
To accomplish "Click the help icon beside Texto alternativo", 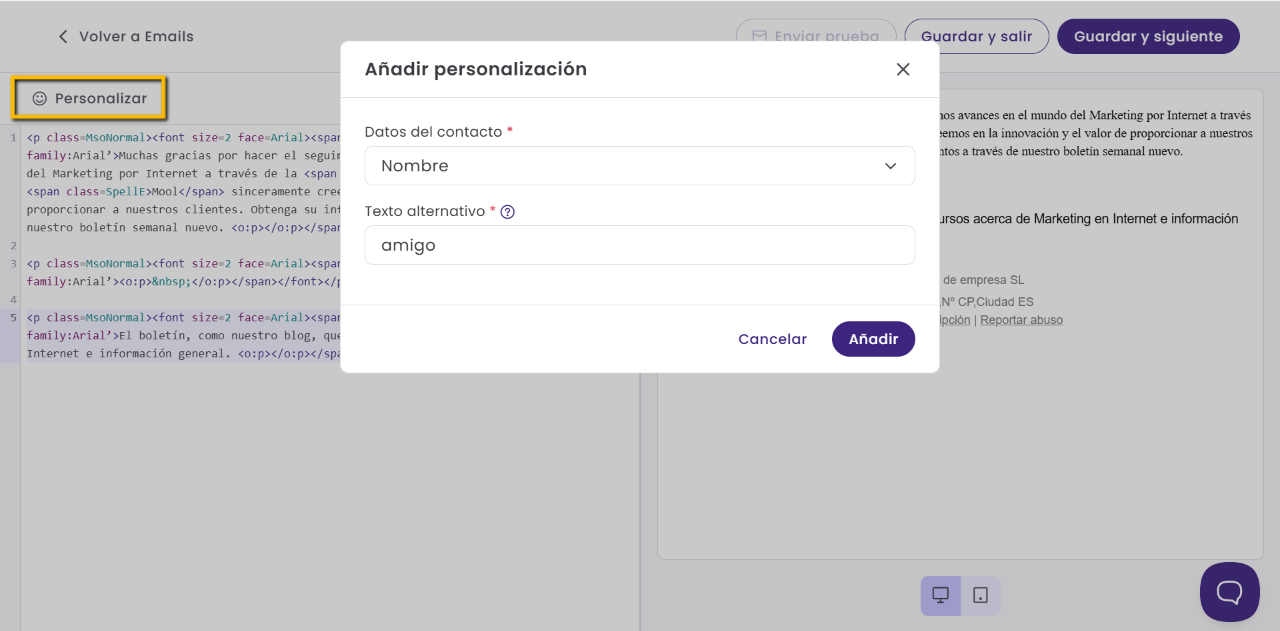I will click(x=507, y=212).
